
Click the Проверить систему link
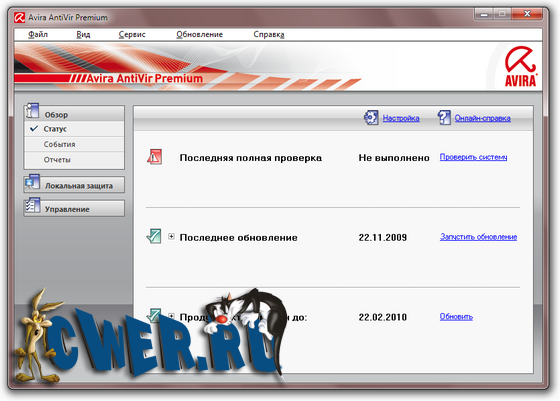click(x=474, y=157)
